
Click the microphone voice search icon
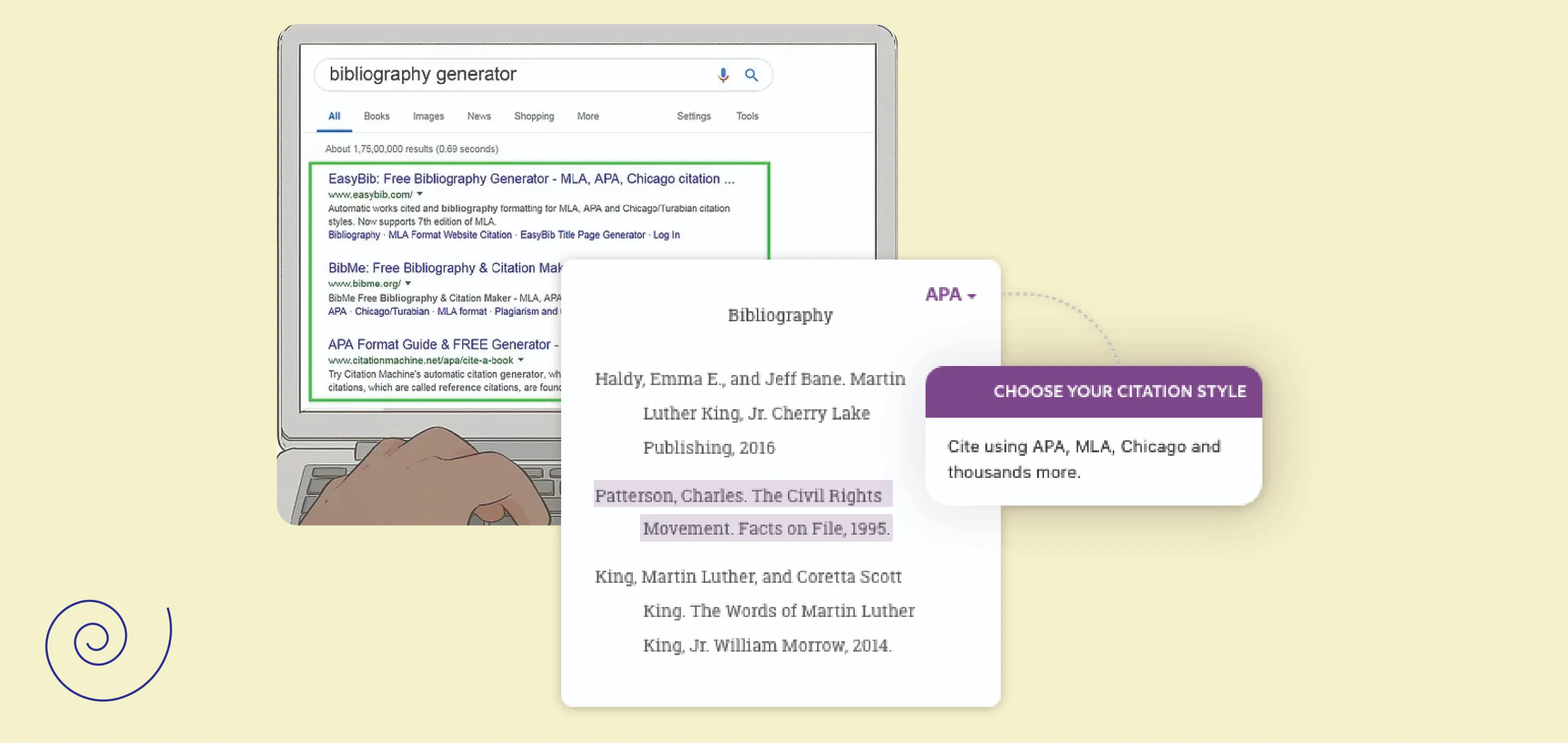723,75
